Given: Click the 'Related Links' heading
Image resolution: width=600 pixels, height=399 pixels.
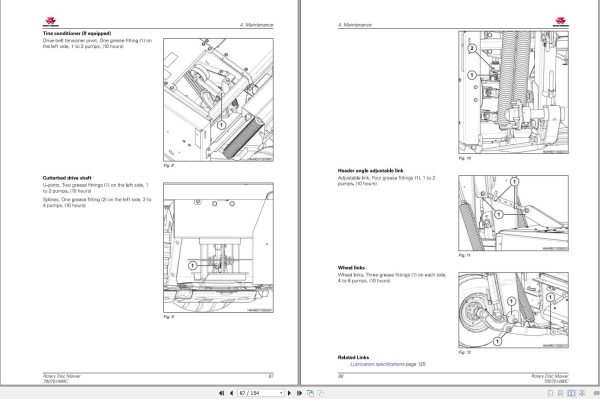Looking at the screenshot, I should pos(353,357).
